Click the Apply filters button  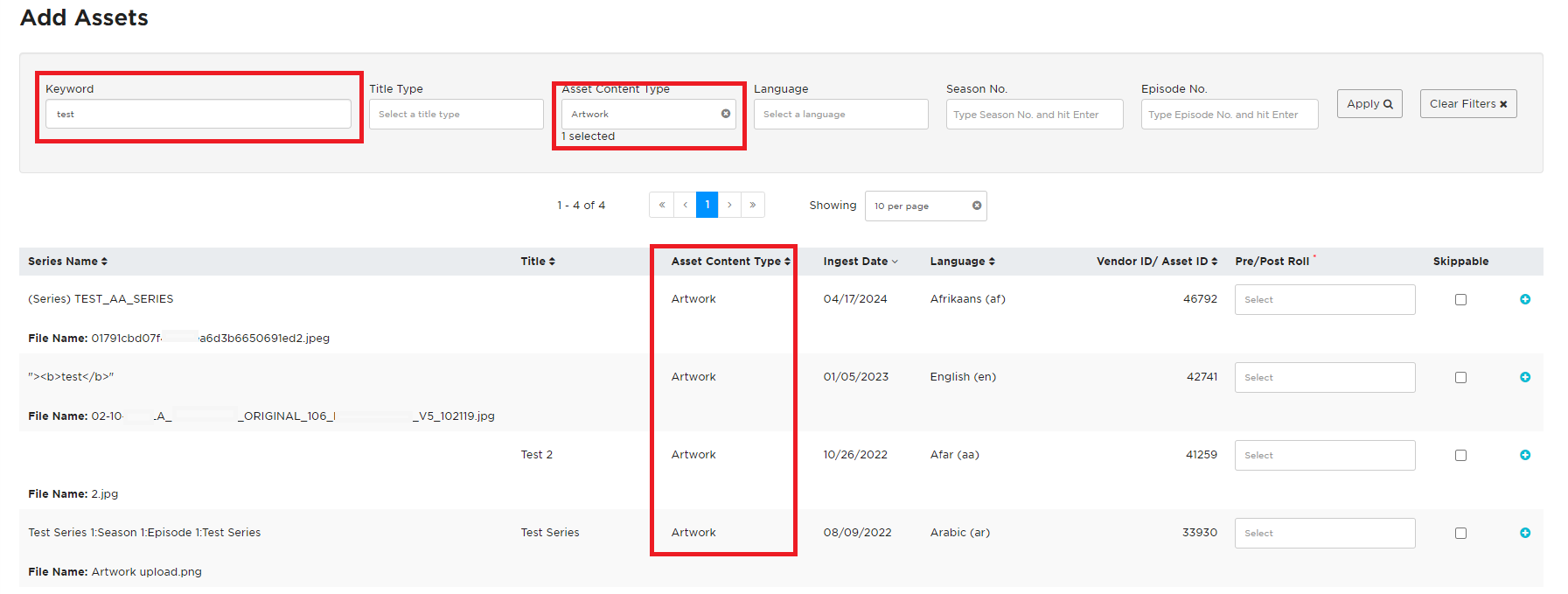(x=1369, y=103)
